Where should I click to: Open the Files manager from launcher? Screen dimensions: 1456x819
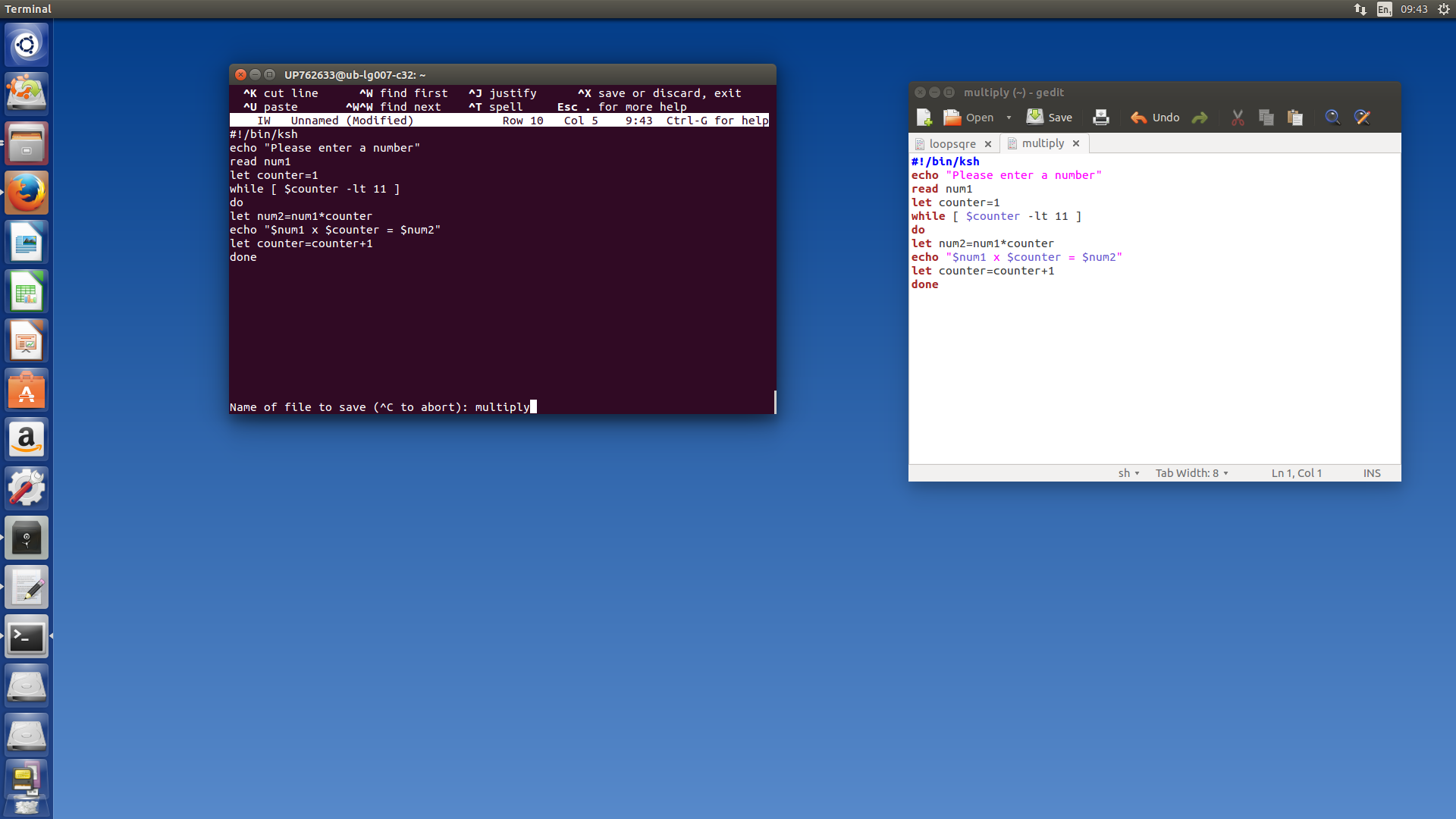[x=27, y=143]
